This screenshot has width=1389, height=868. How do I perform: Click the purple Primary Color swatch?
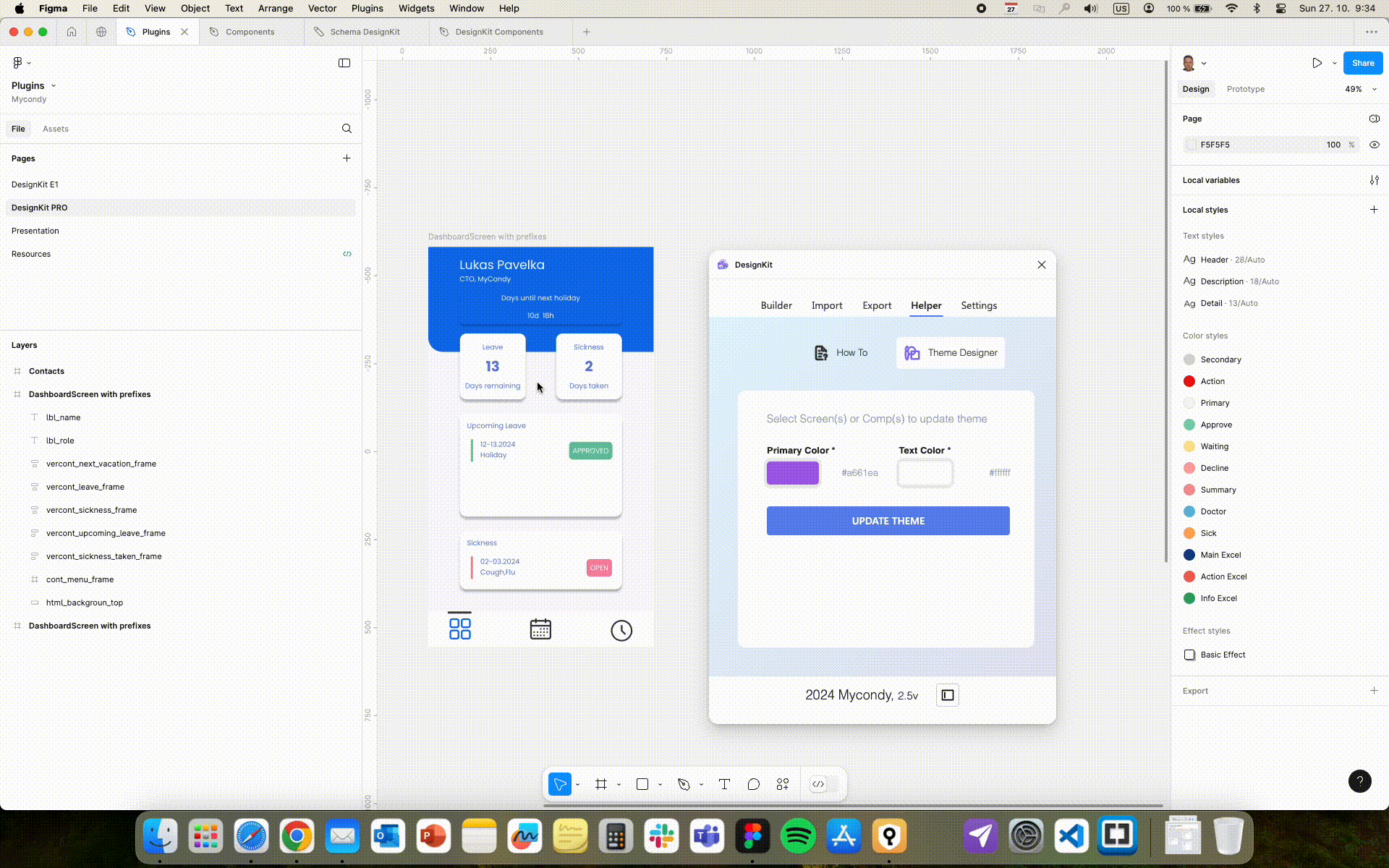point(793,473)
